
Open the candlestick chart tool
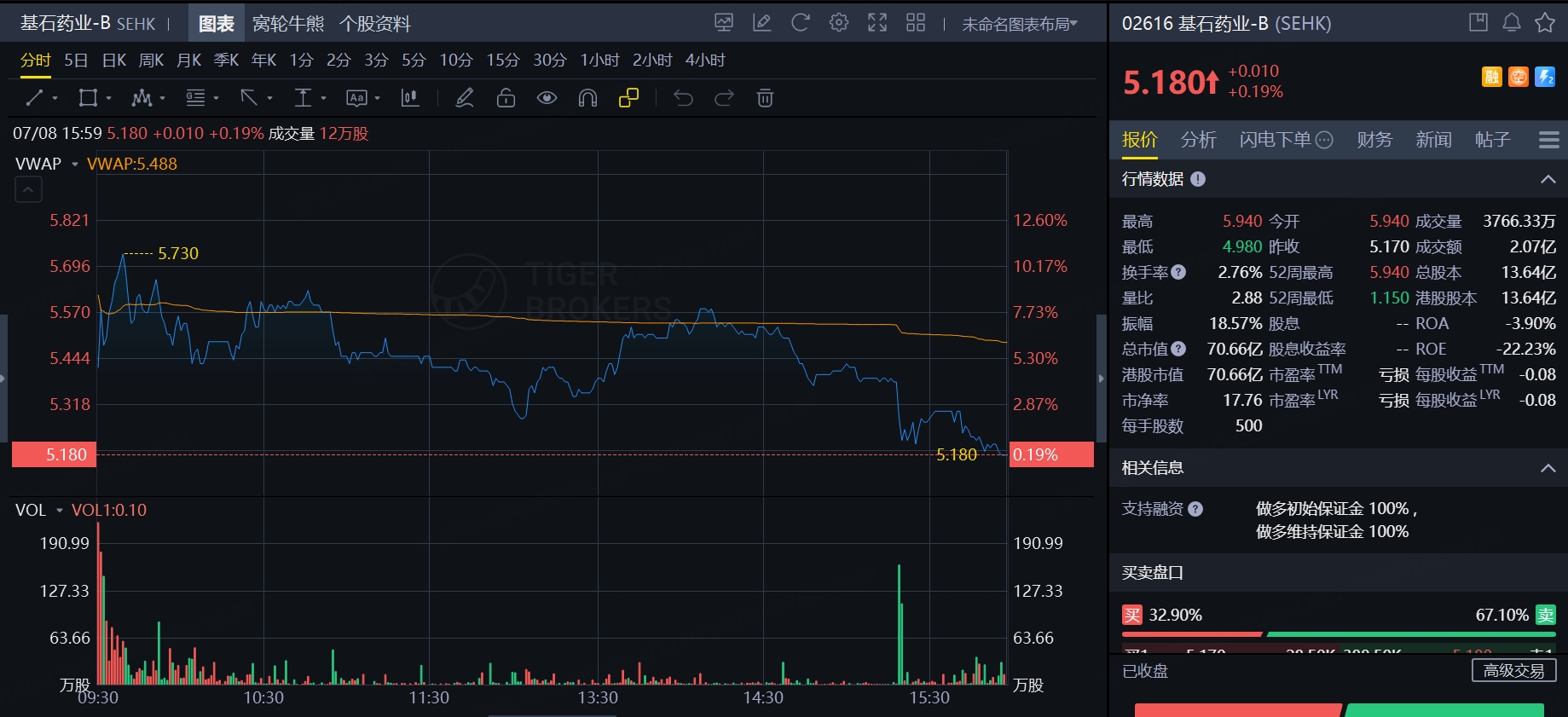[410, 98]
